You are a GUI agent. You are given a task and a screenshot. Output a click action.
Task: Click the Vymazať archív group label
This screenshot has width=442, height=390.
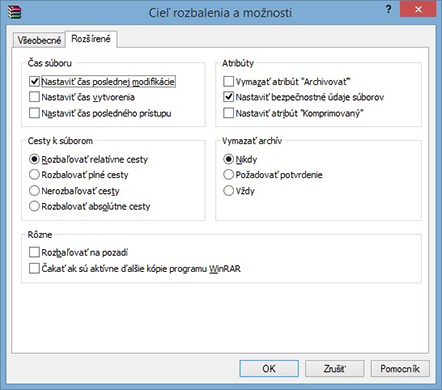coord(252,141)
